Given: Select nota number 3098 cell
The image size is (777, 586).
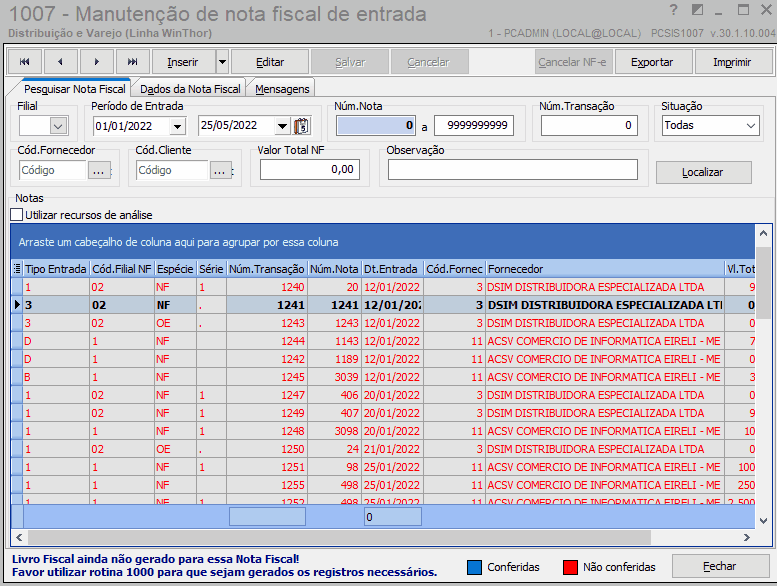Looking at the screenshot, I should 334,431.
